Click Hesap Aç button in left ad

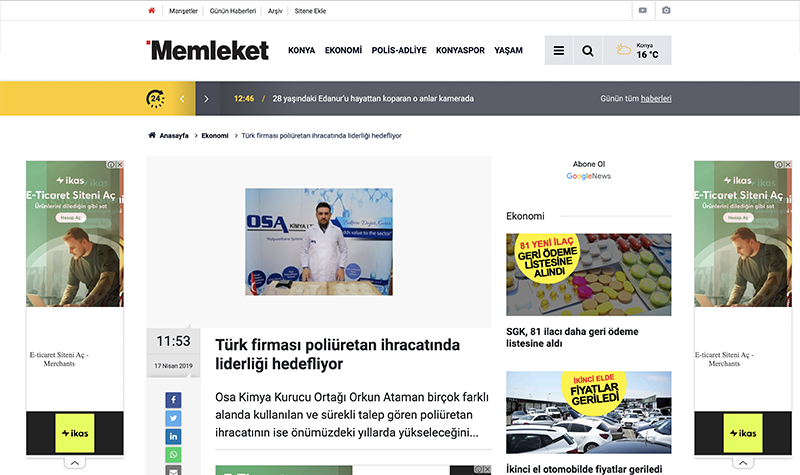(x=71, y=217)
